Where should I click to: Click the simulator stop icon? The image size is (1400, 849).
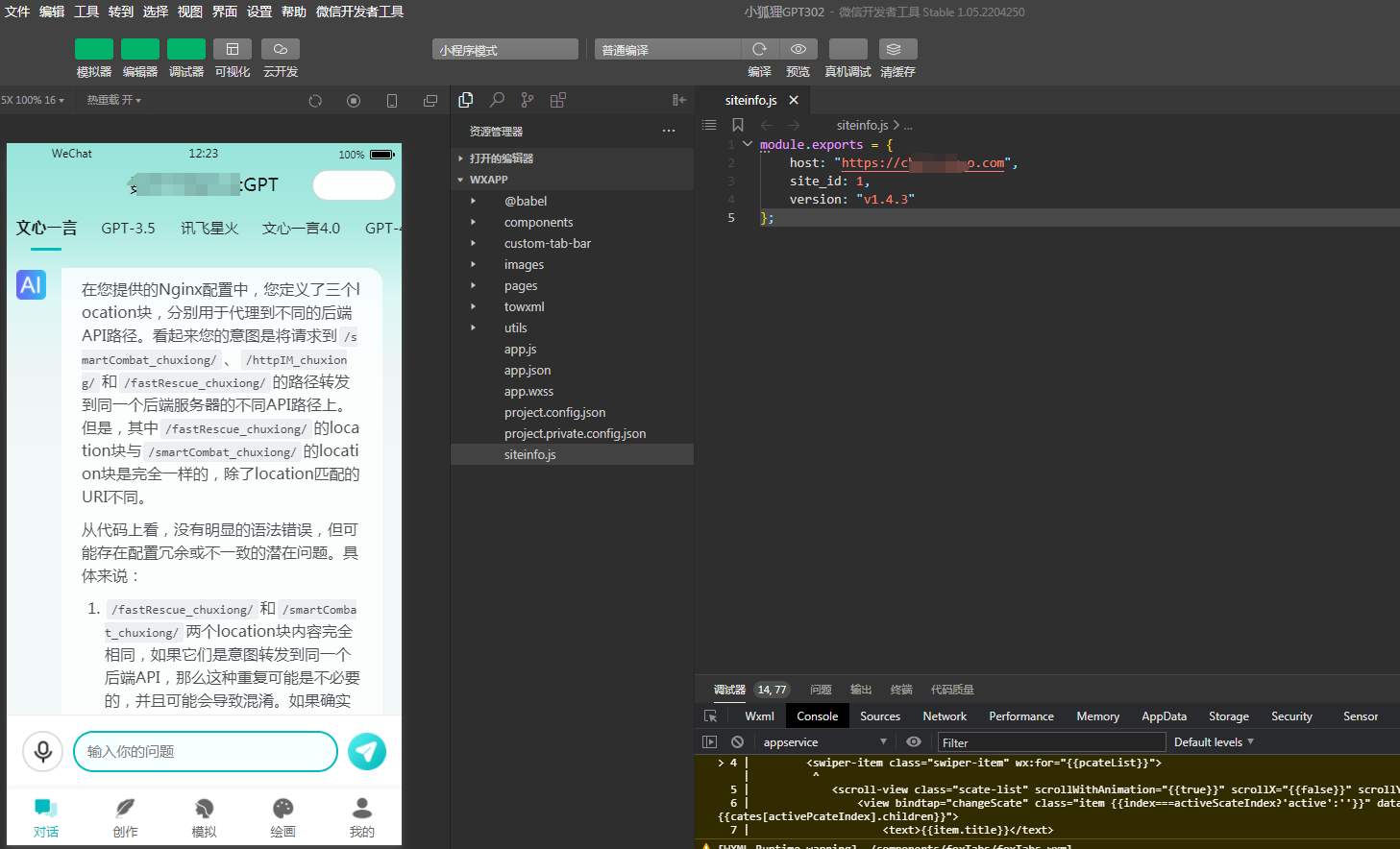click(x=354, y=101)
